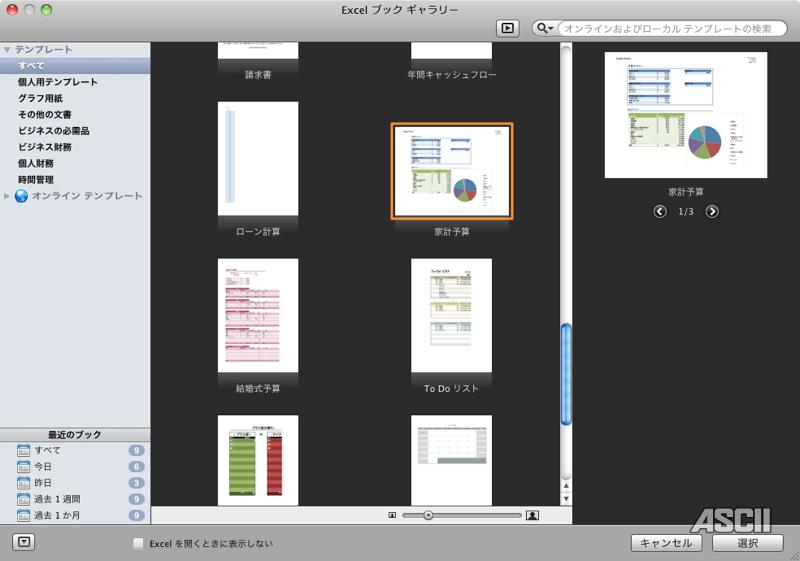Viewport: 800px width, 561px height.
Task: Click calendar icon beside 昨日
Action: [x=23, y=483]
